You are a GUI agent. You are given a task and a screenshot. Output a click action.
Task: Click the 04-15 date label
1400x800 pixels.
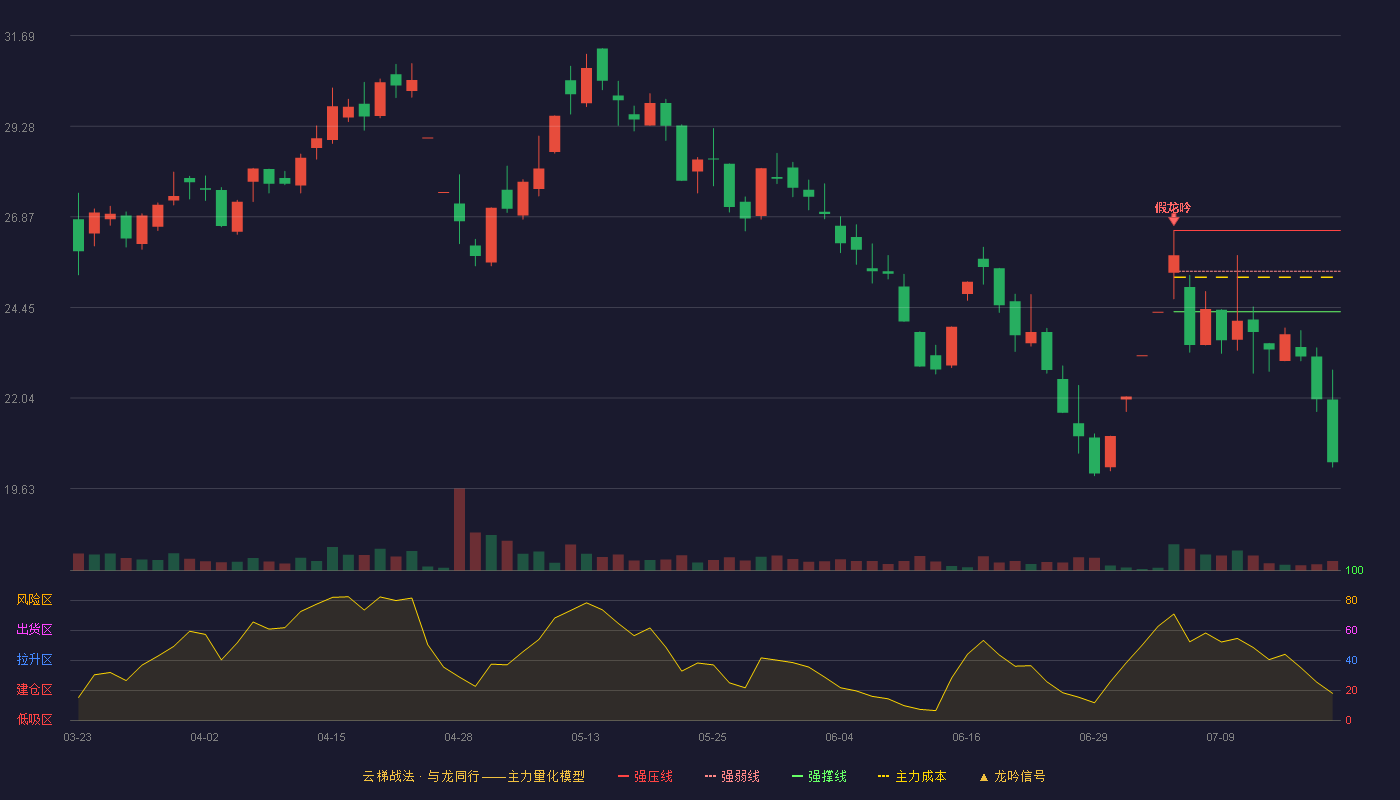(x=331, y=737)
